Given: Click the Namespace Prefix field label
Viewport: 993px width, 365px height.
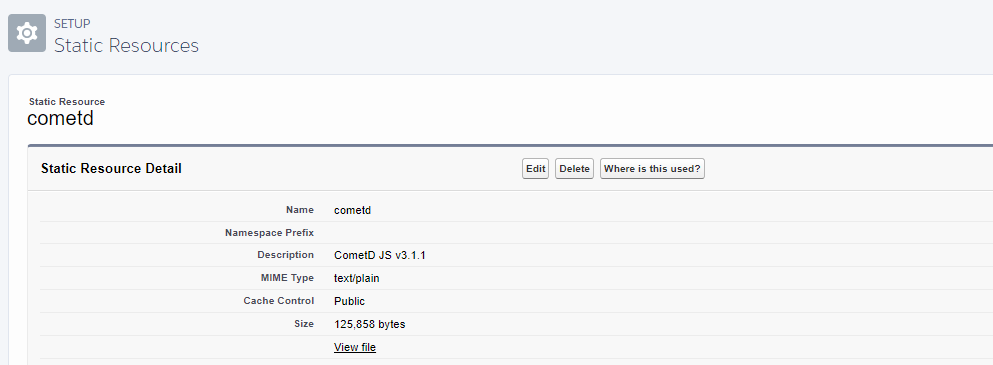Looking at the screenshot, I should (x=269, y=233).
